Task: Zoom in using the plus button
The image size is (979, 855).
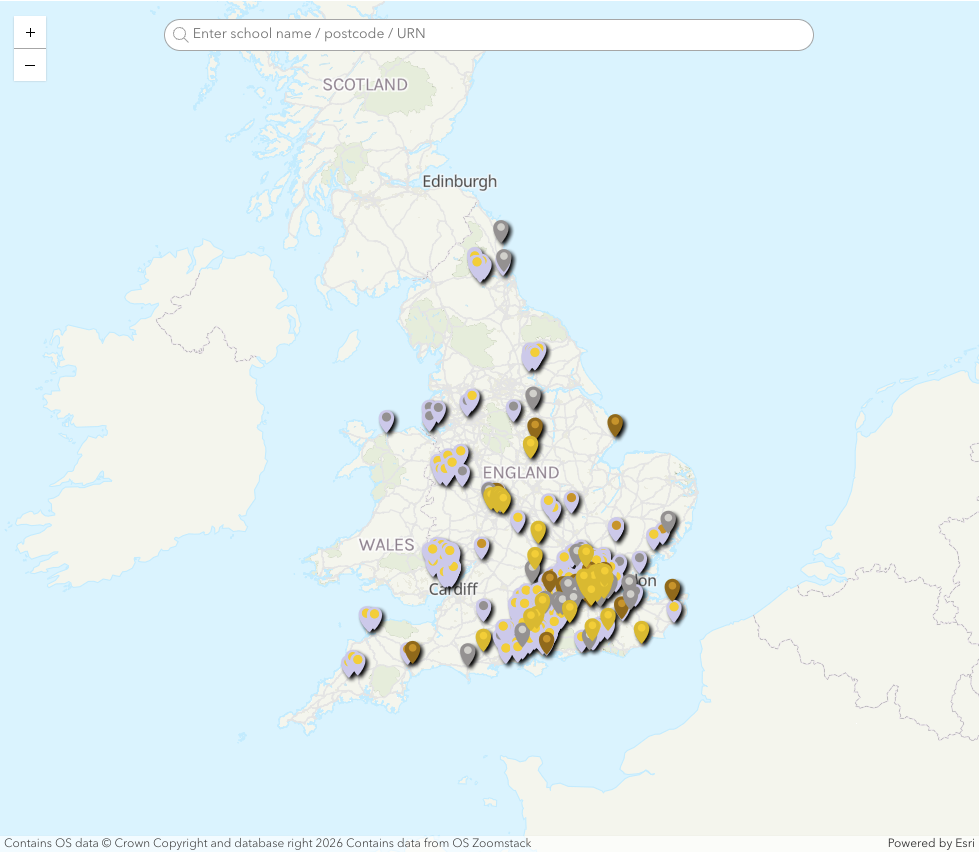Action: (x=29, y=31)
